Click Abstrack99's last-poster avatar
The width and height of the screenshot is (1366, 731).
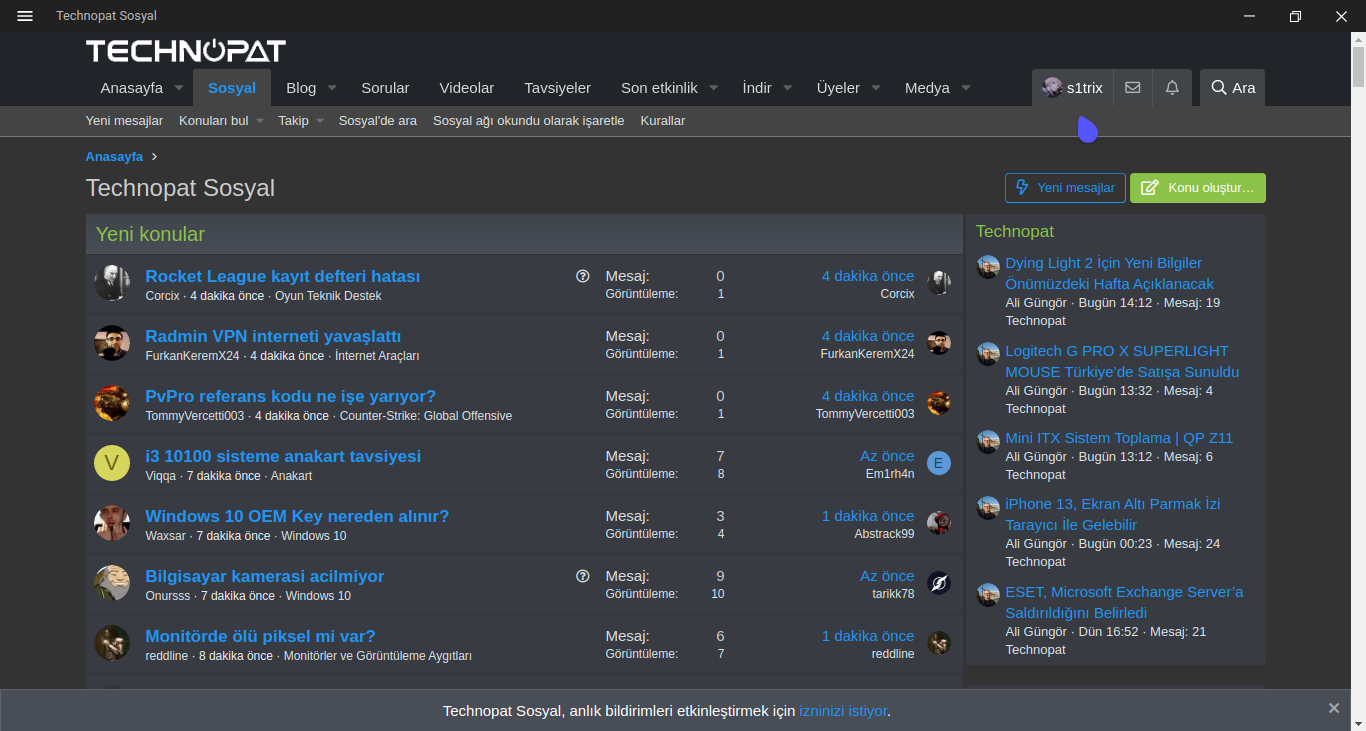coord(938,523)
